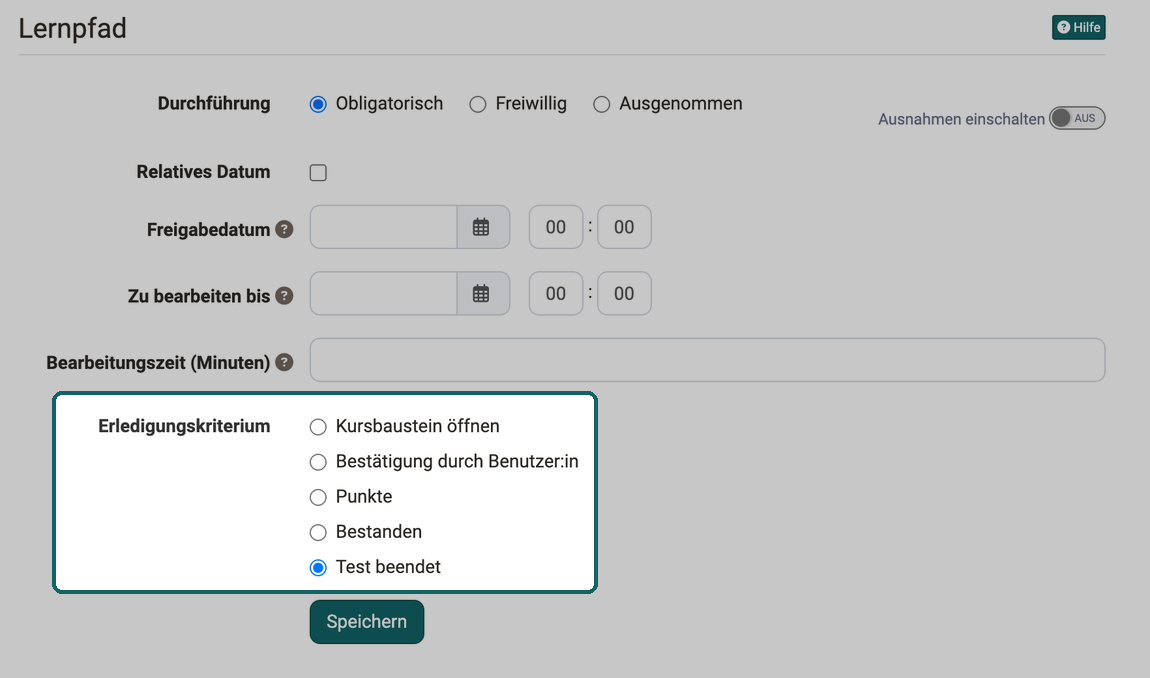Viewport: 1150px width, 678px height.
Task: Click the Erledigungskriterium label
Action: [184, 426]
